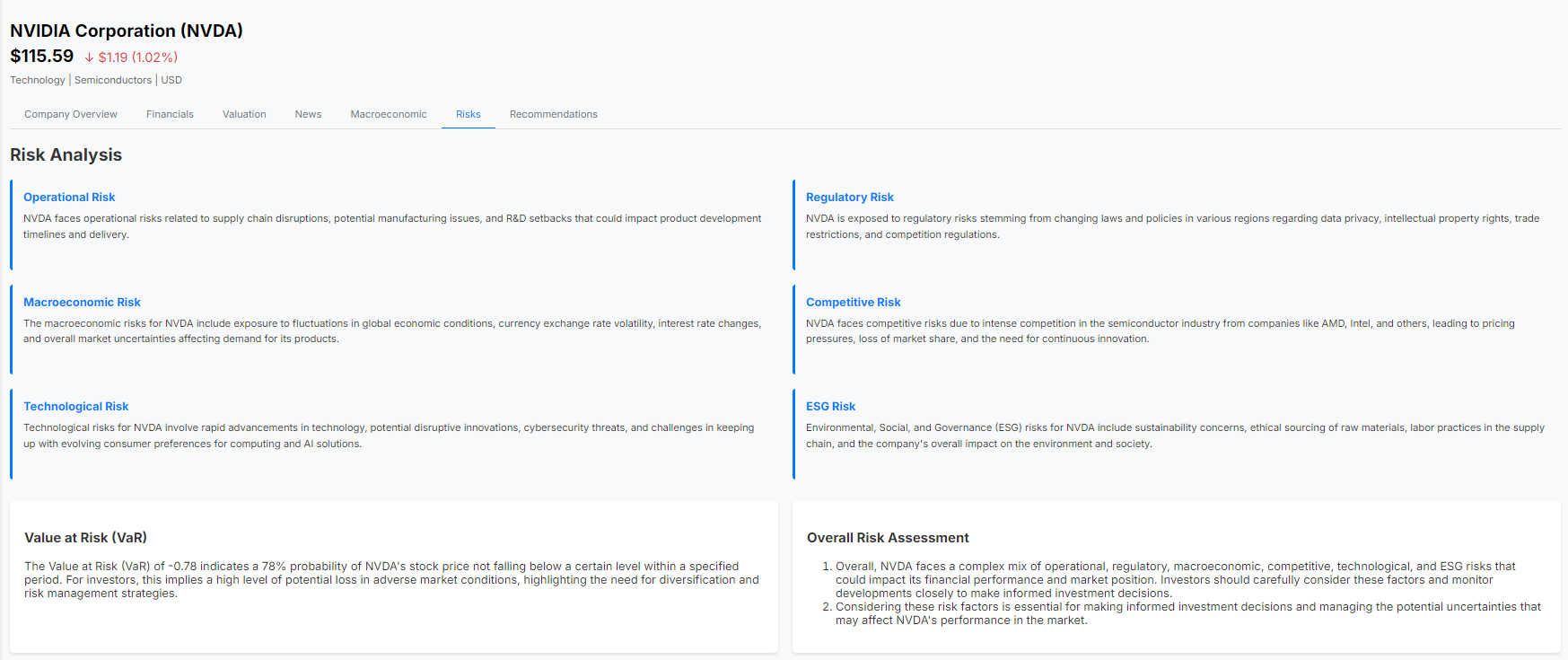Screen dimensions: 1568x660
Task: Click the ESG Risk heading
Action: click(x=831, y=406)
